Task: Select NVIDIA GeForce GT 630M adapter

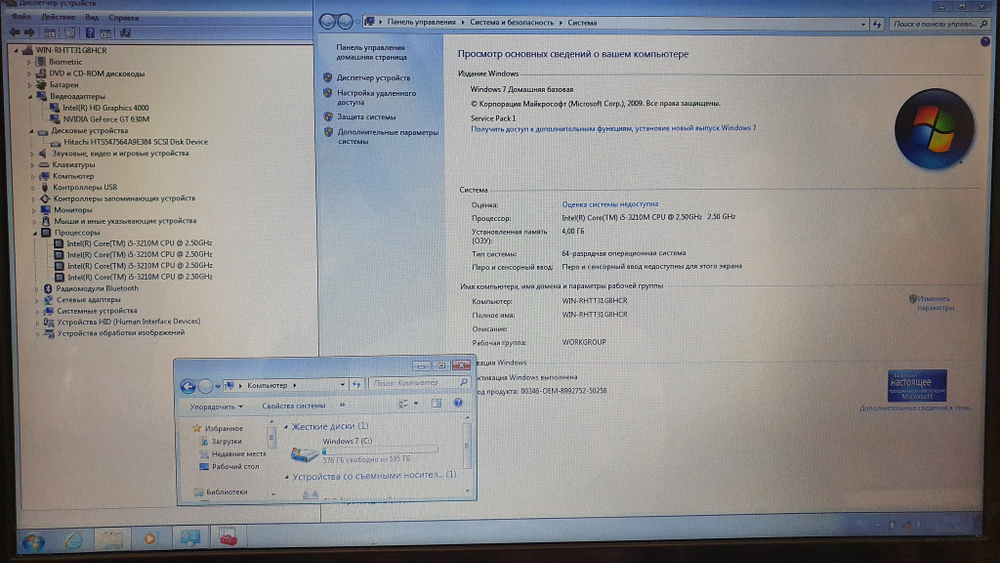Action: (106, 119)
